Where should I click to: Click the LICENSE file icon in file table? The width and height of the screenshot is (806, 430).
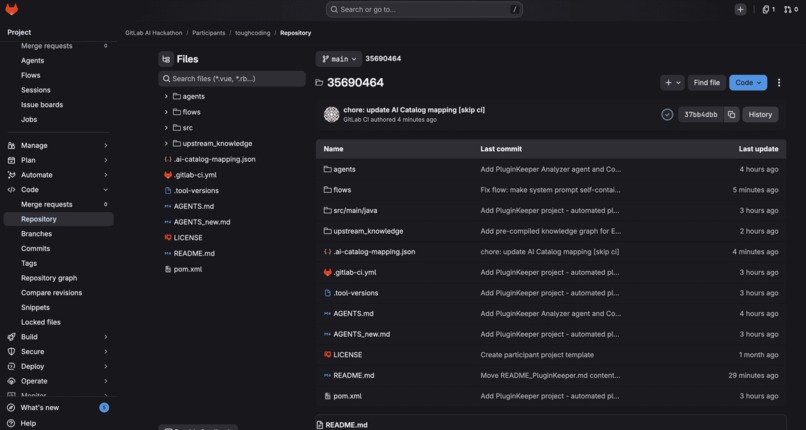[x=327, y=354]
